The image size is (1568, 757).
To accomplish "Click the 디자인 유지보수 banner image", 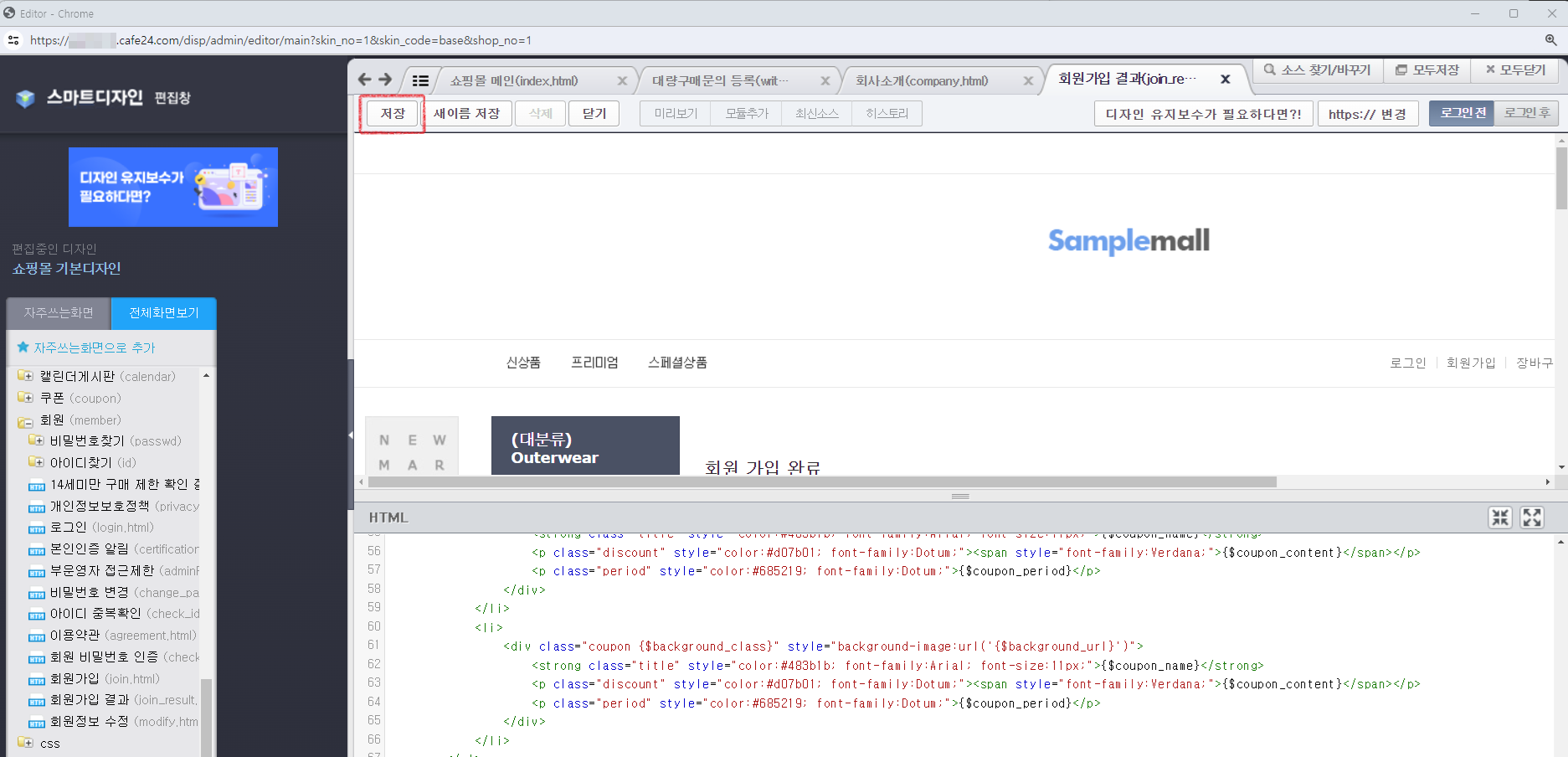I will pos(173,187).
